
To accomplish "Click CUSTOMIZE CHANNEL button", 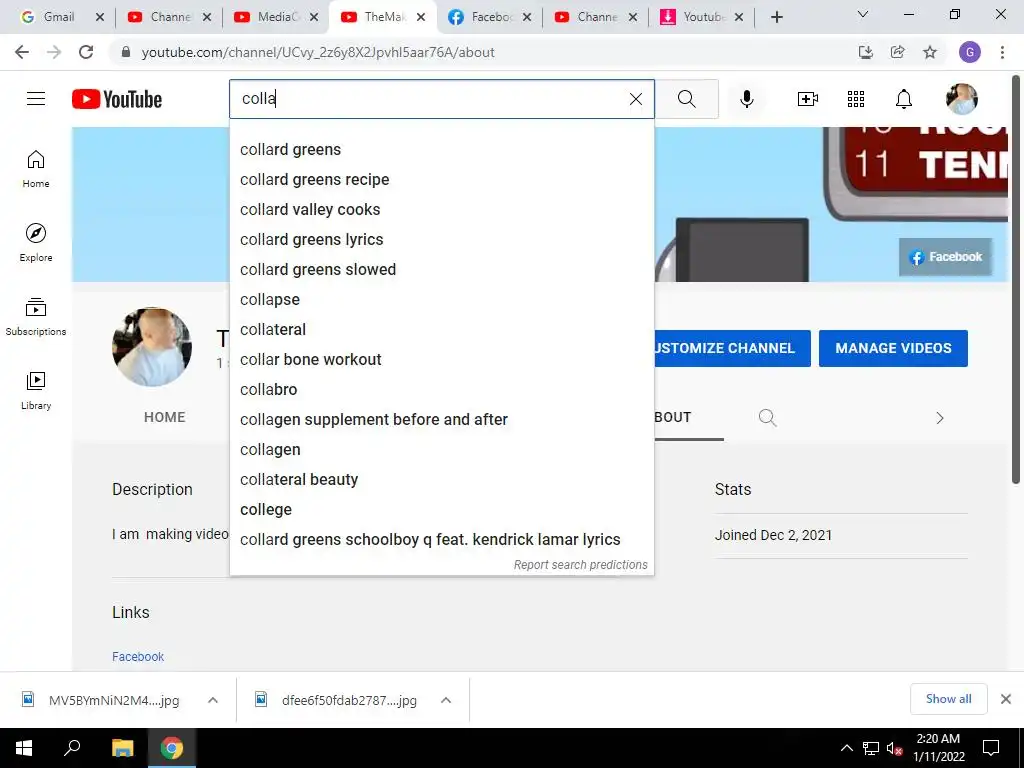I will (732, 348).
